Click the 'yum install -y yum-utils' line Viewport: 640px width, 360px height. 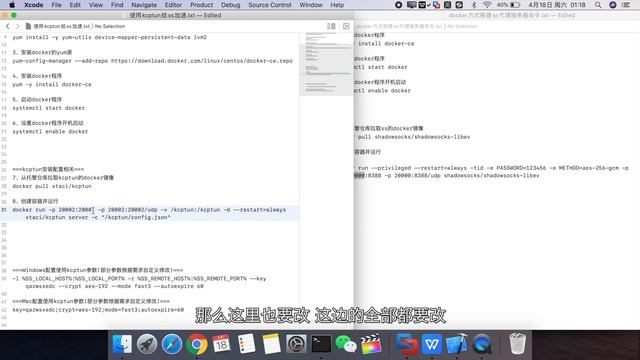tap(109, 37)
